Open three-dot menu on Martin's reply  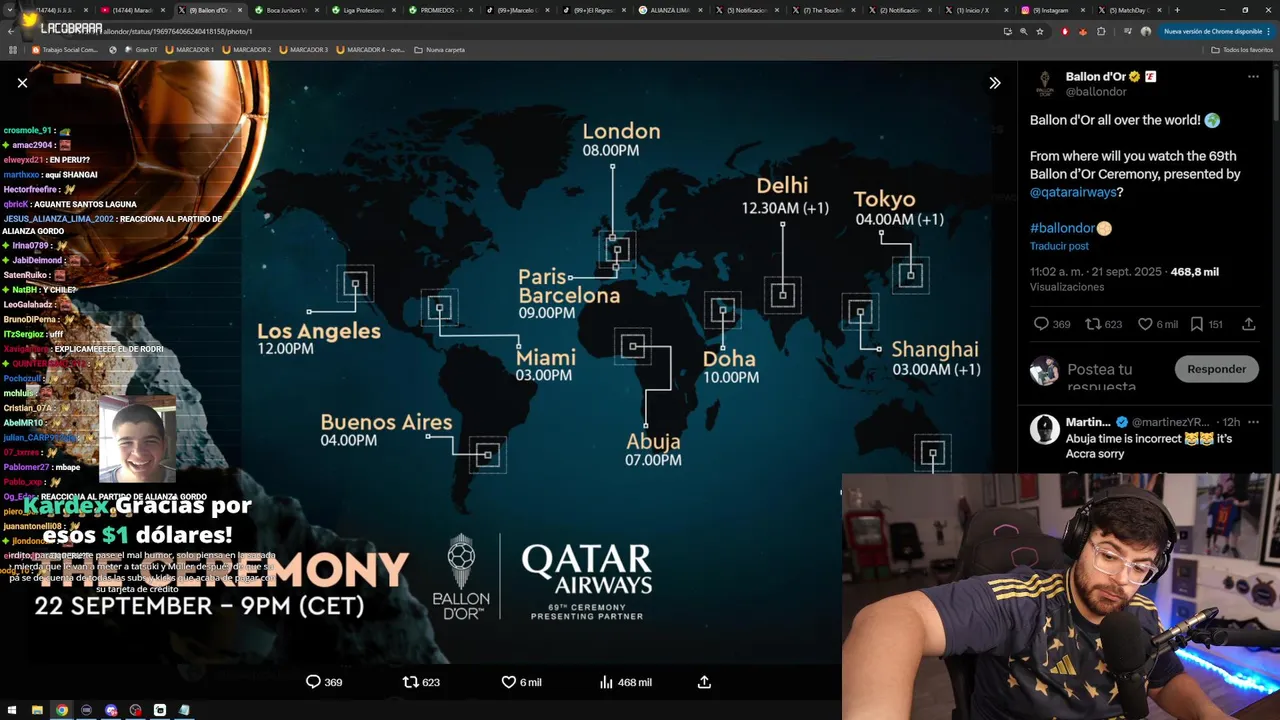1253,422
